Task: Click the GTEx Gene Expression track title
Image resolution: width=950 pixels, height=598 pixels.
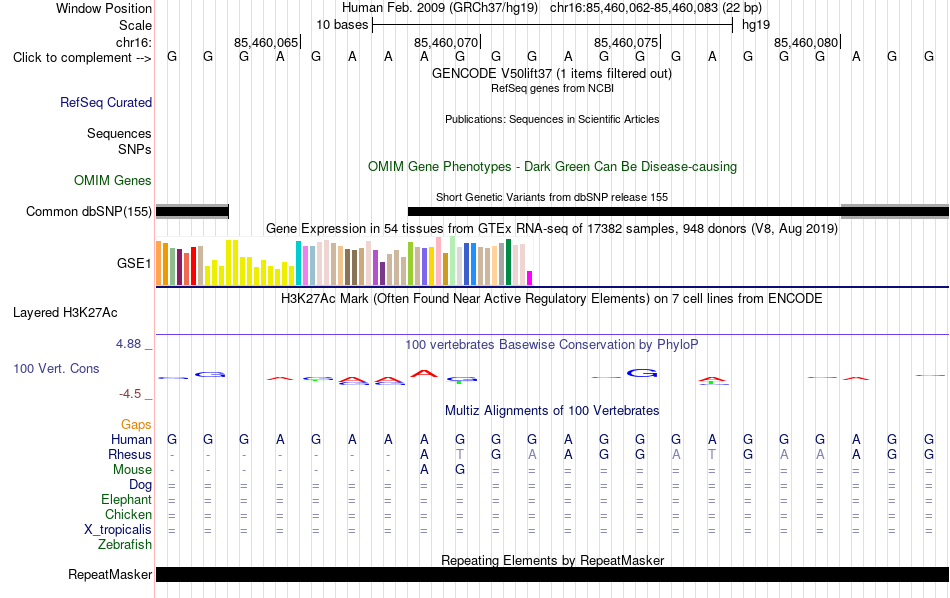Action: (552, 229)
